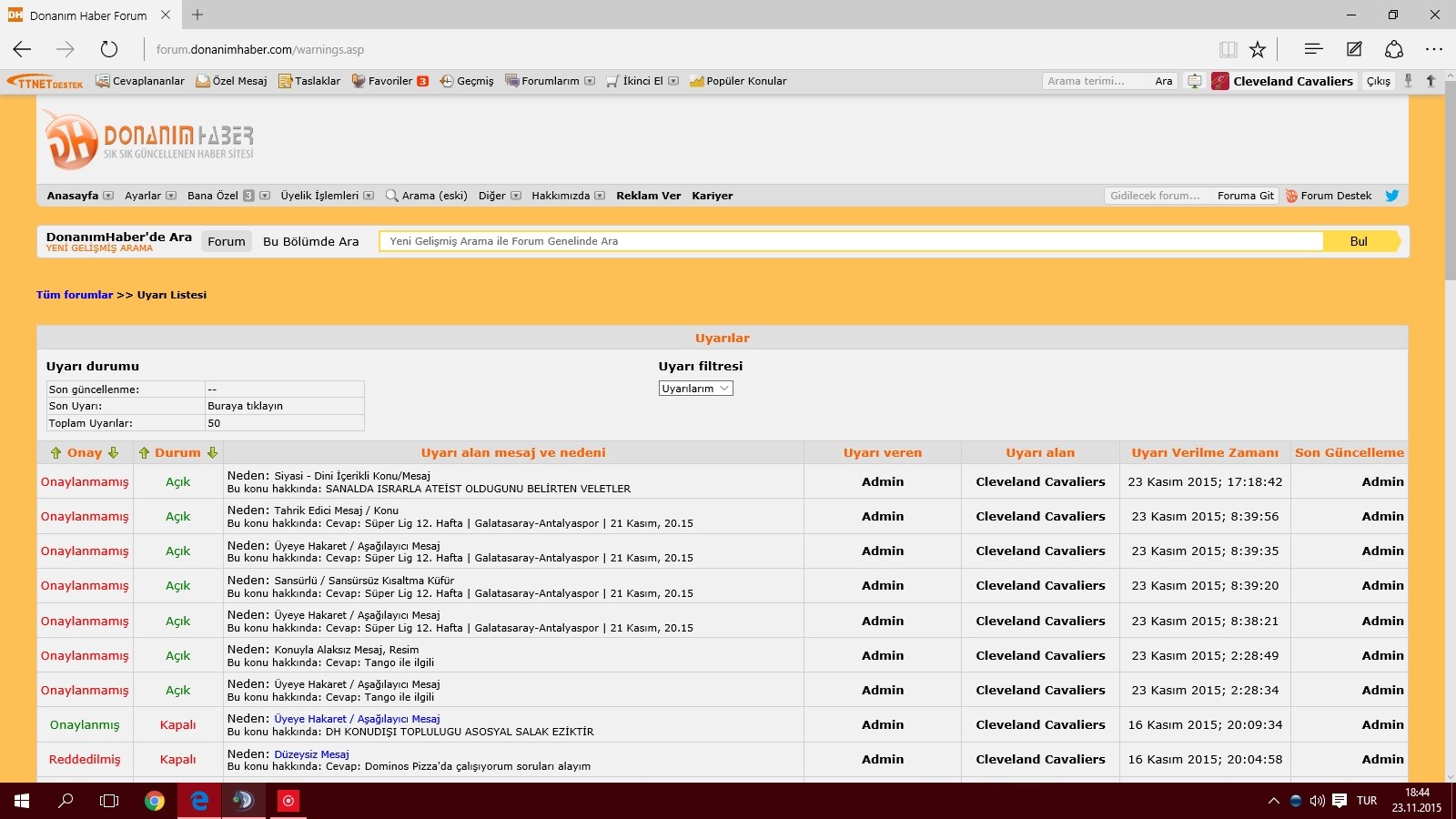Image resolution: width=1456 pixels, height=819 pixels.
Task: Expand Forumlarım dropdown arrow
Action: point(589,81)
